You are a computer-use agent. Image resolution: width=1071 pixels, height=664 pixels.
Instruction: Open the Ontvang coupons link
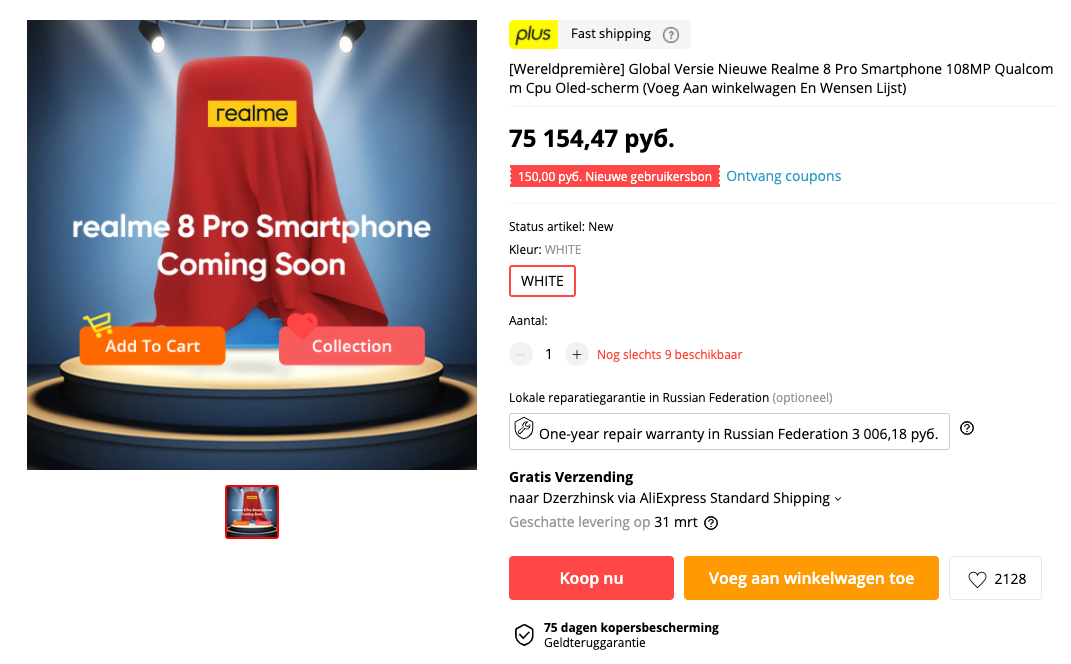click(783, 176)
